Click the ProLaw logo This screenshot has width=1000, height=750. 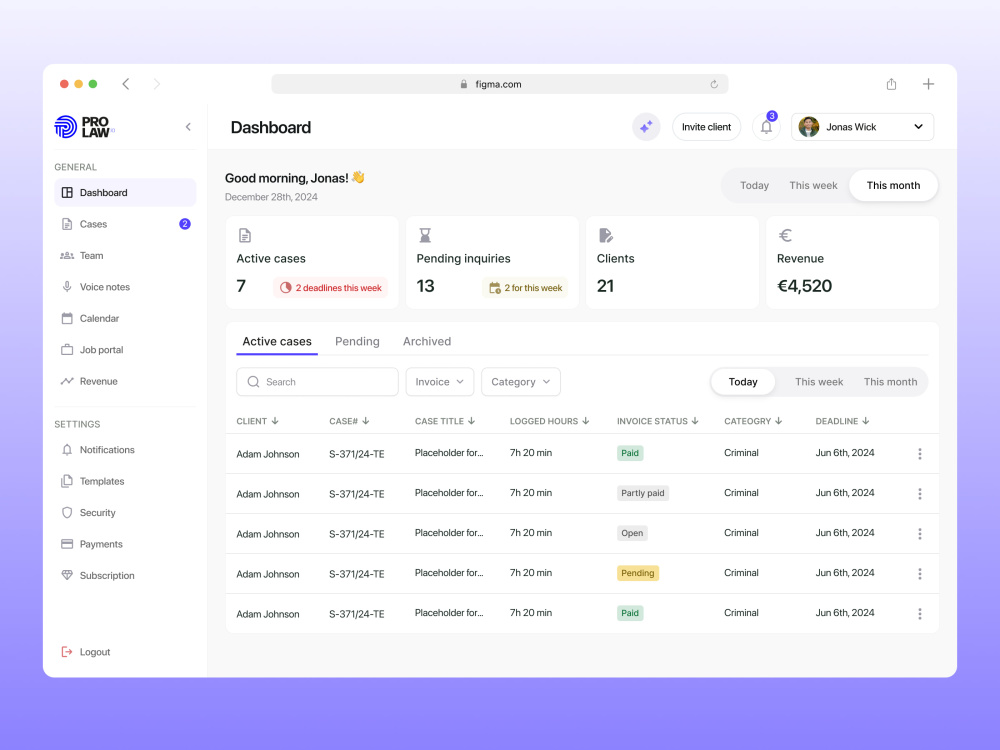point(84,127)
